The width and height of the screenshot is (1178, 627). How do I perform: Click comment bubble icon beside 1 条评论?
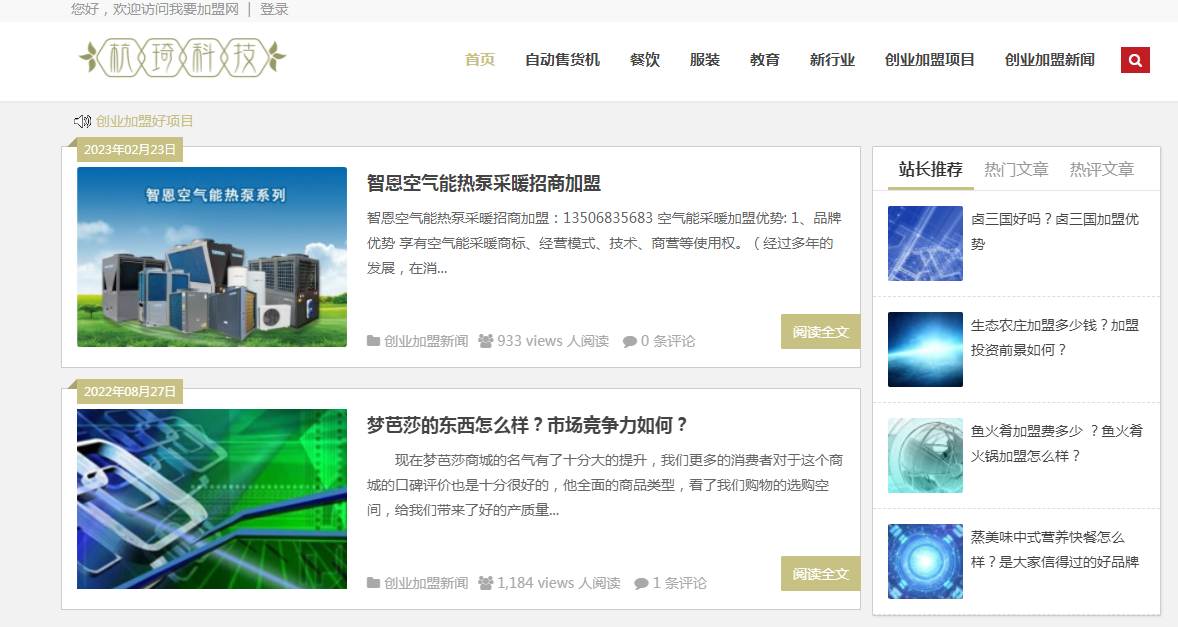click(x=641, y=583)
